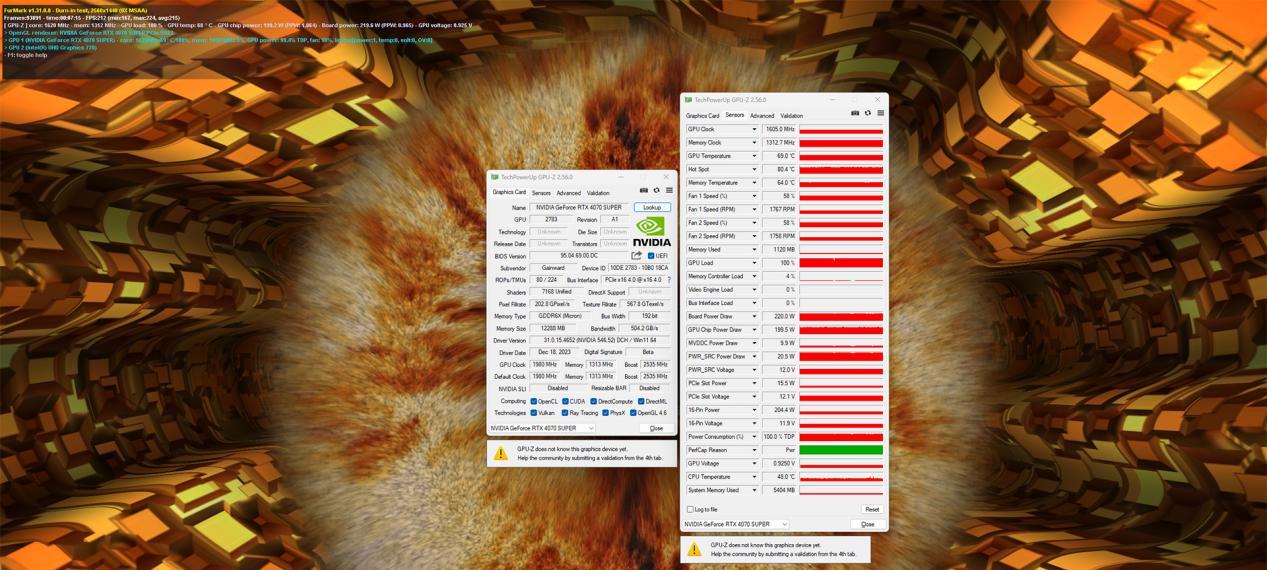Toggle the Vulkan checkbox
The width and height of the screenshot is (1267, 570).
coord(534,412)
